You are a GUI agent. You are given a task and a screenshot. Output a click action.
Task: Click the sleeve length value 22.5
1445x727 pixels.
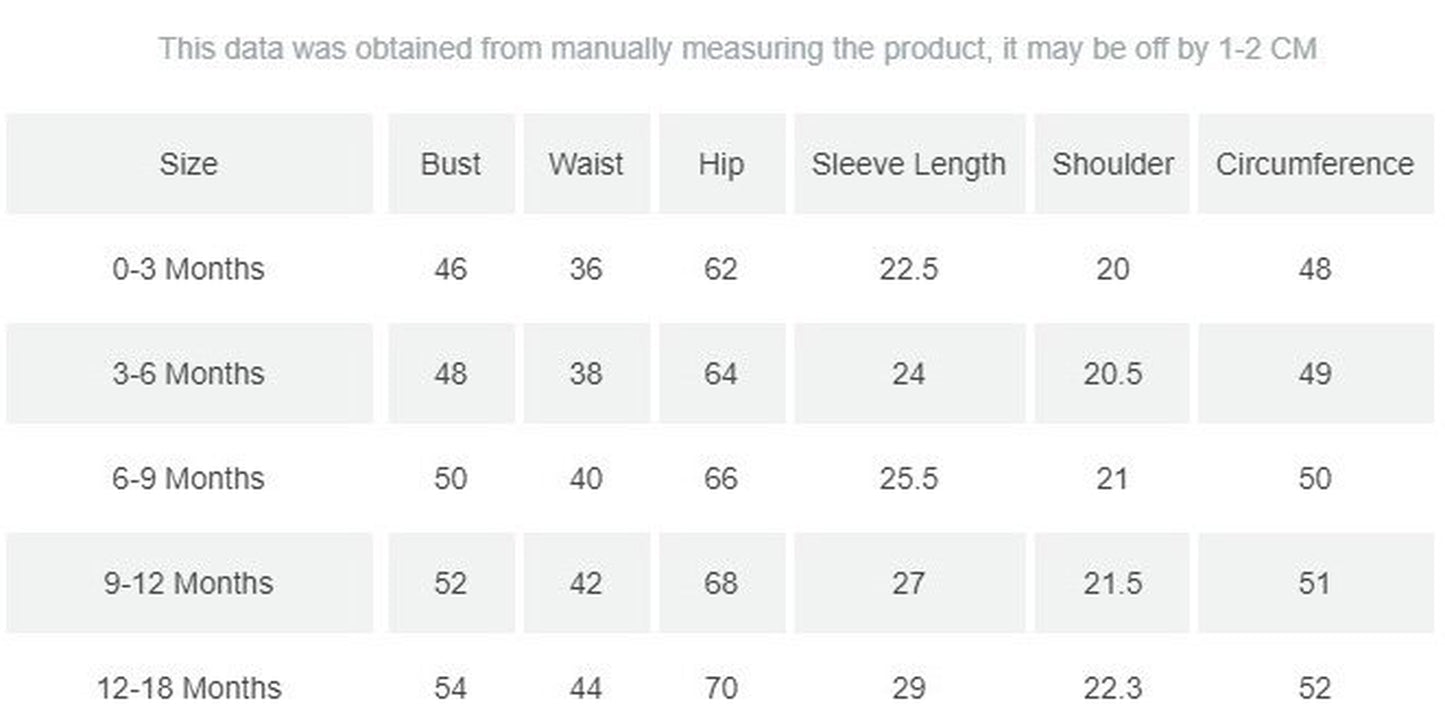pyautogui.click(x=909, y=269)
